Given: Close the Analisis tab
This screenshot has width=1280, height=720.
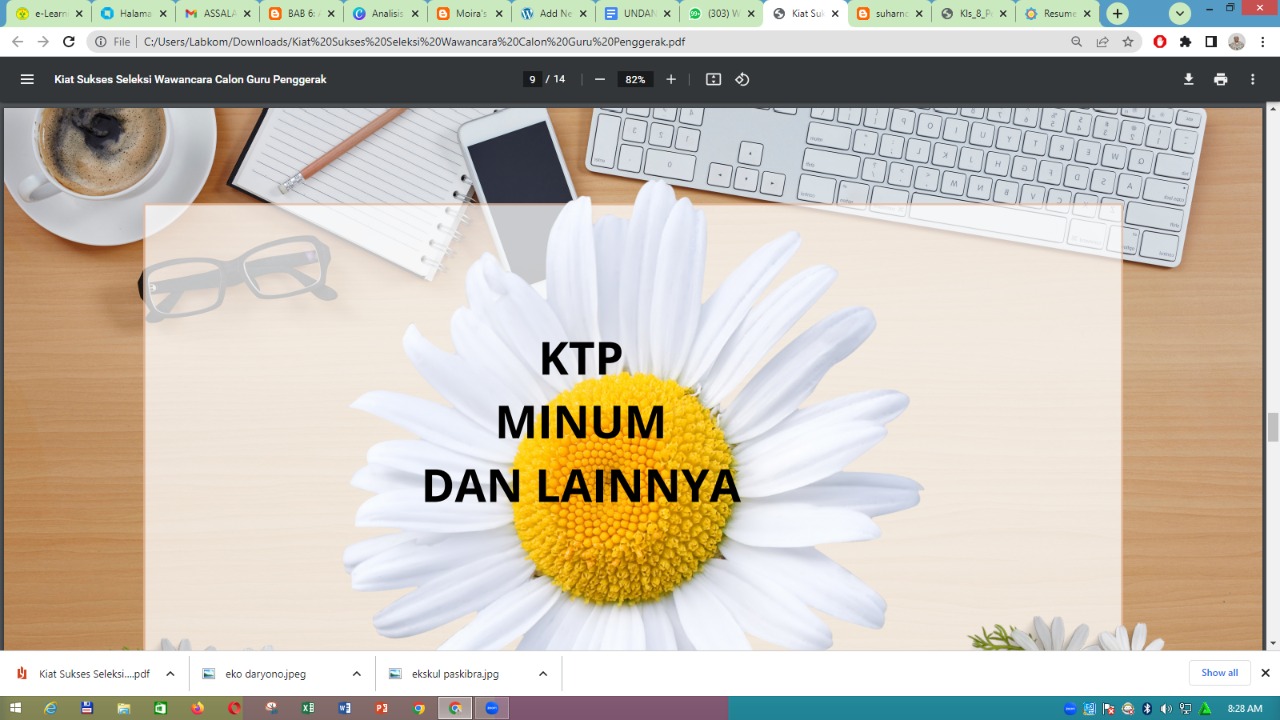Looking at the screenshot, I should (415, 14).
